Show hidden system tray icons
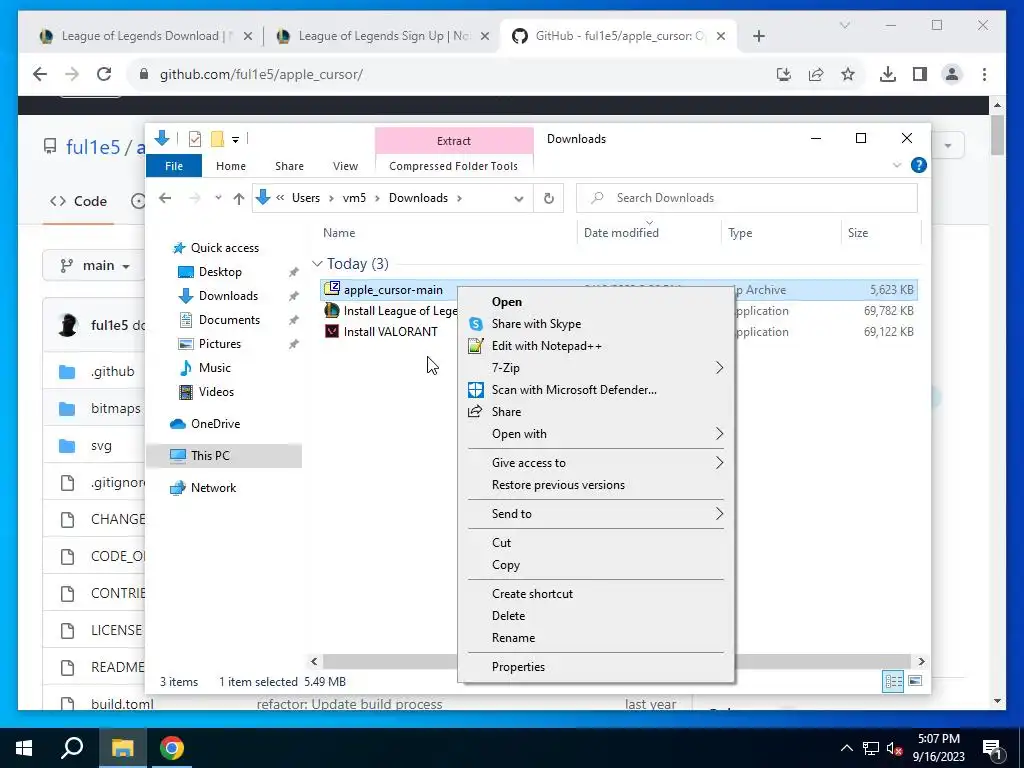This screenshot has height=768, width=1024. pyautogui.click(x=846, y=748)
